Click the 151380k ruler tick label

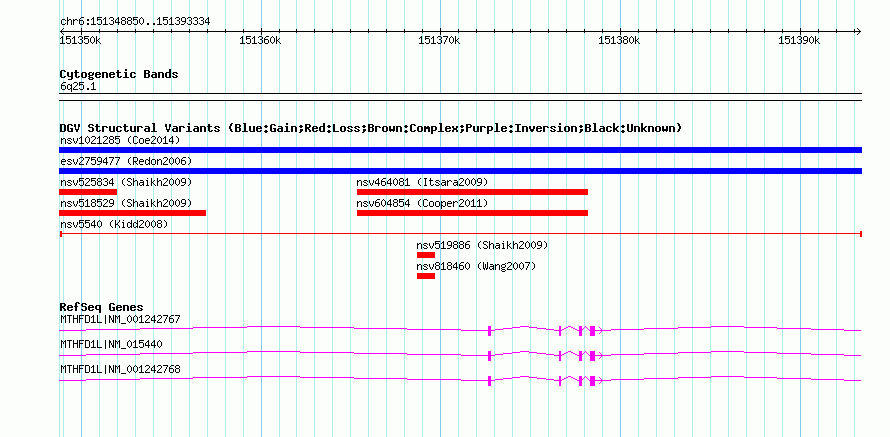point(620,41)
